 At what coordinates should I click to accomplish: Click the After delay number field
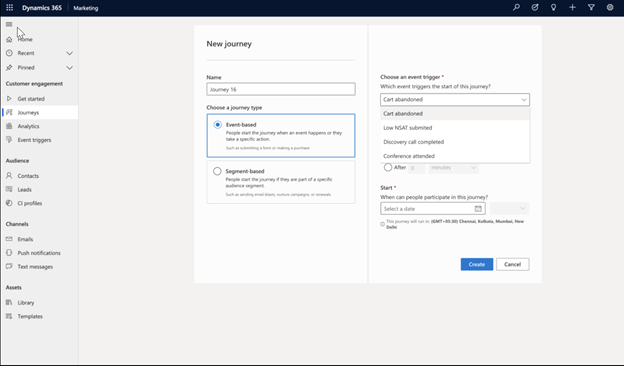click(x=416, y=168)
